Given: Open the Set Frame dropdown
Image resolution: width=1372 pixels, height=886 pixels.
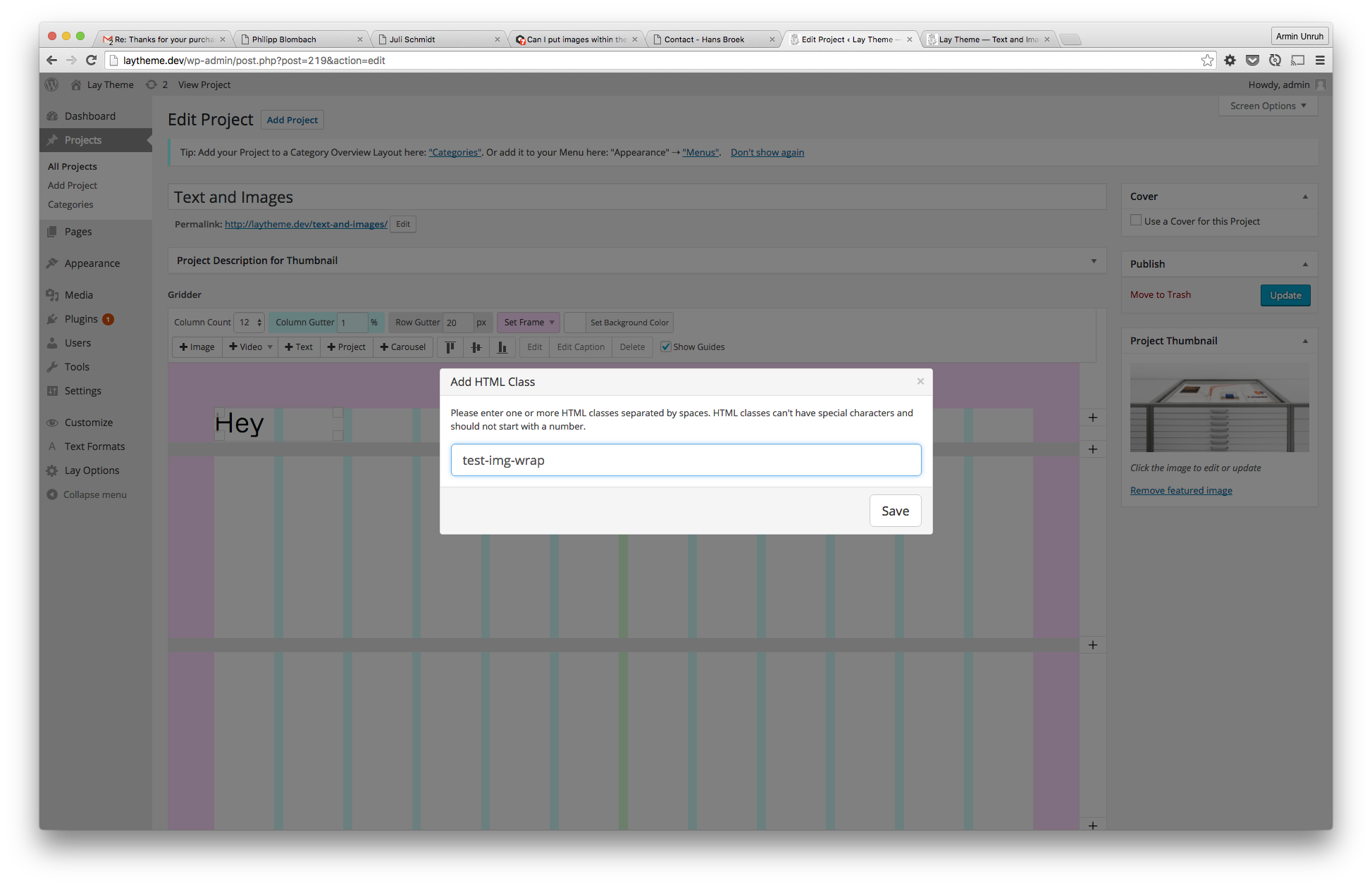Looking at the screenshot, I should pyautogui.click(x=528, y=322).
